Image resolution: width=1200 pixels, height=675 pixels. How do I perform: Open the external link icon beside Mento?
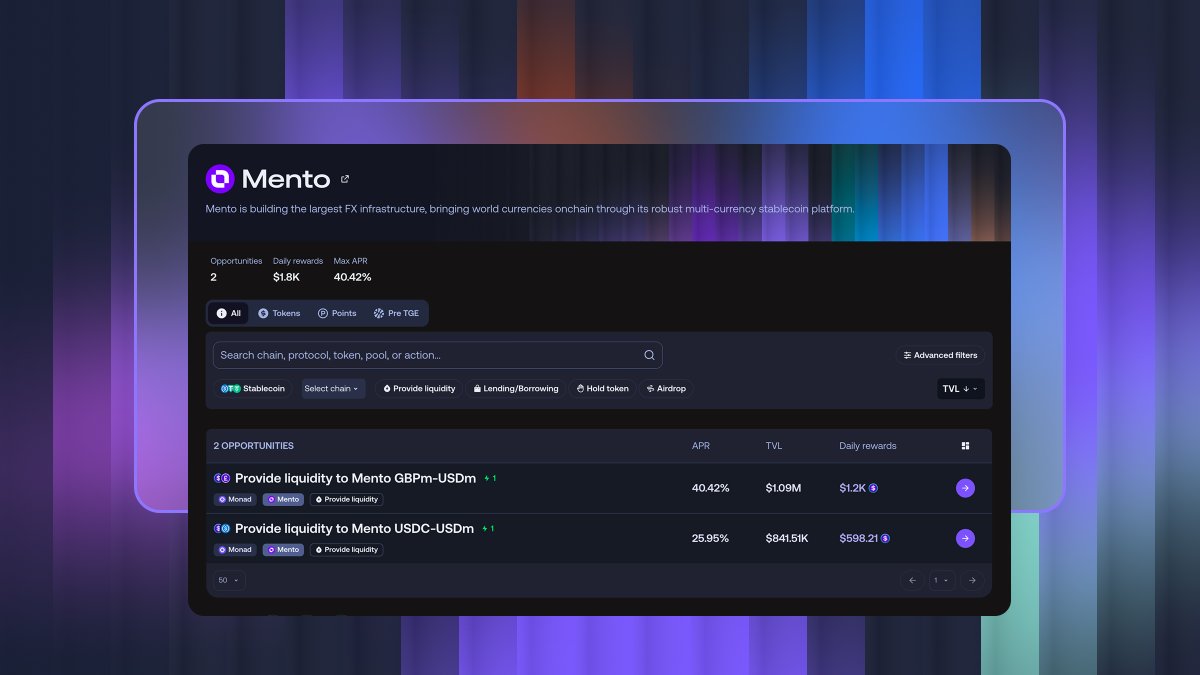click(345, 179)
